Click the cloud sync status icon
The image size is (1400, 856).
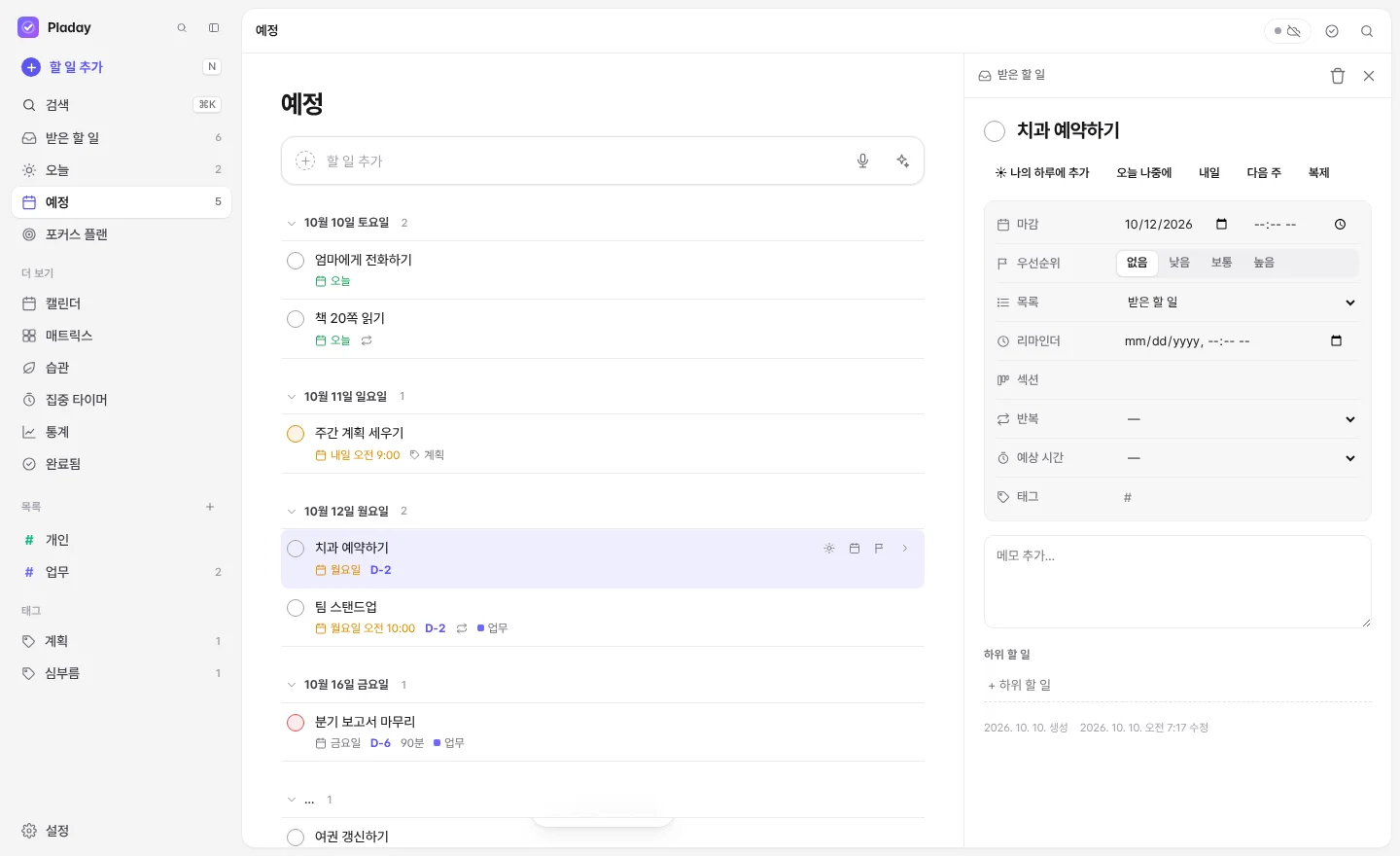[1287, 31]
